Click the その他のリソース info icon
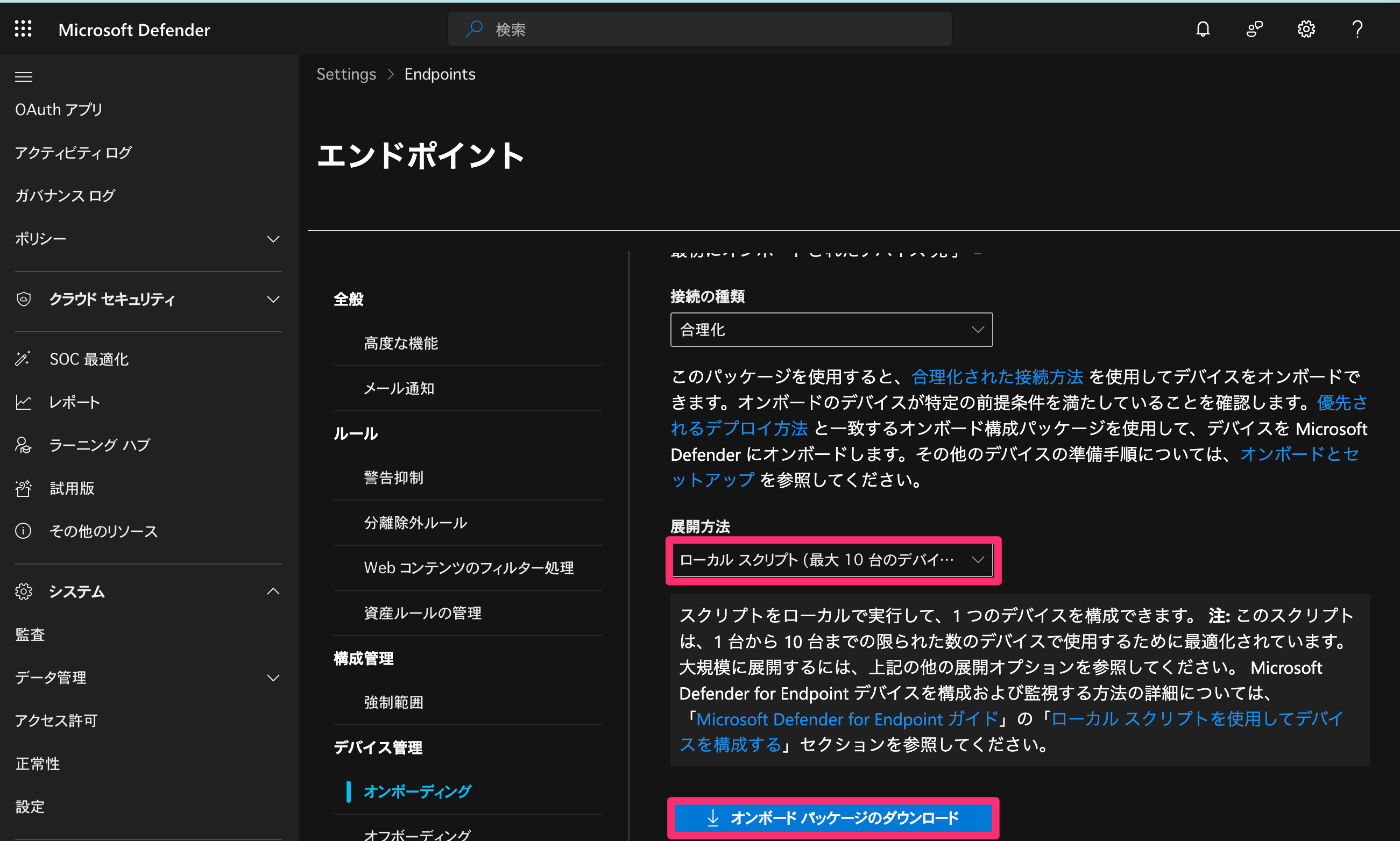Viewport: 1400px width, 841px height. coord(24,531)
